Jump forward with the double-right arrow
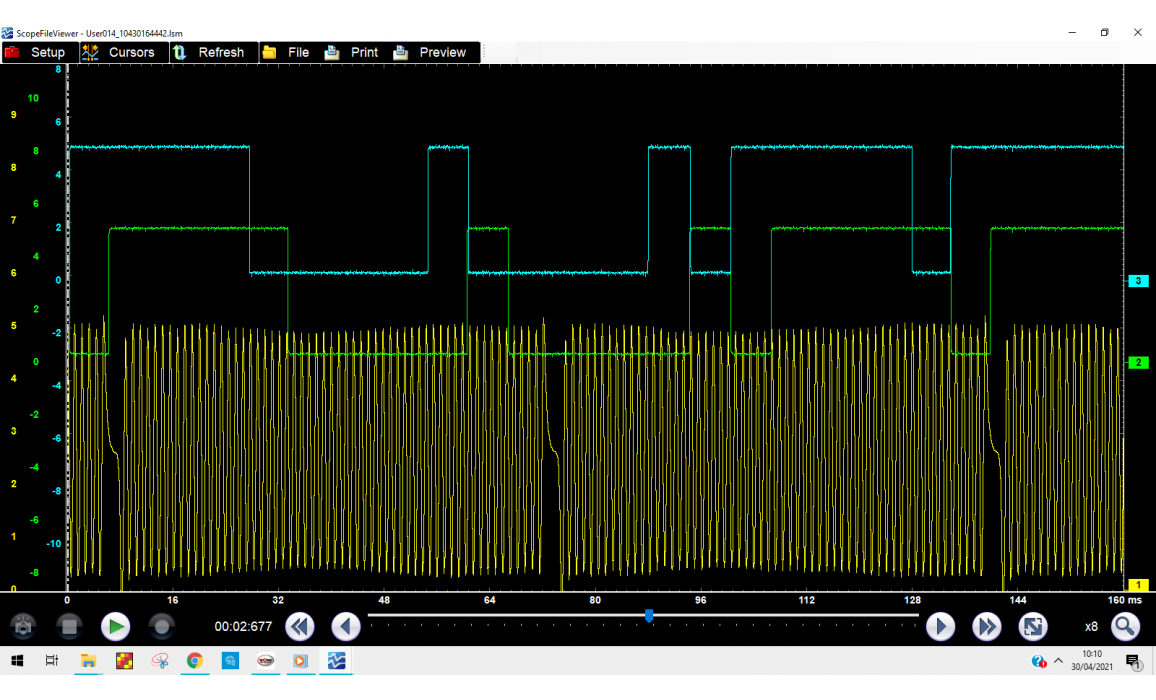The height and width of the screenshot is (700, 1156). [987, 627]
